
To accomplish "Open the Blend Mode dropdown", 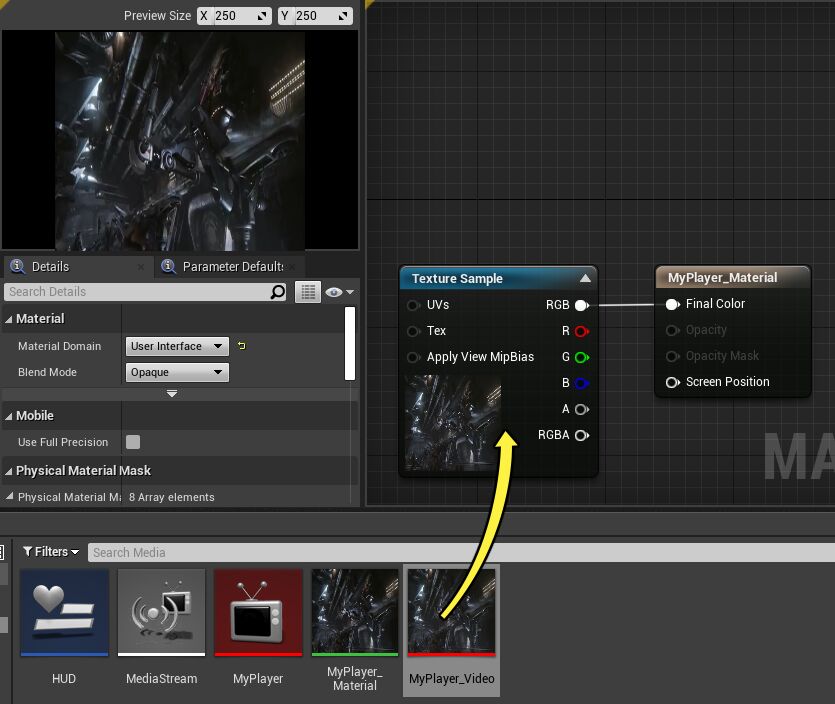I will tap(178, 372).
